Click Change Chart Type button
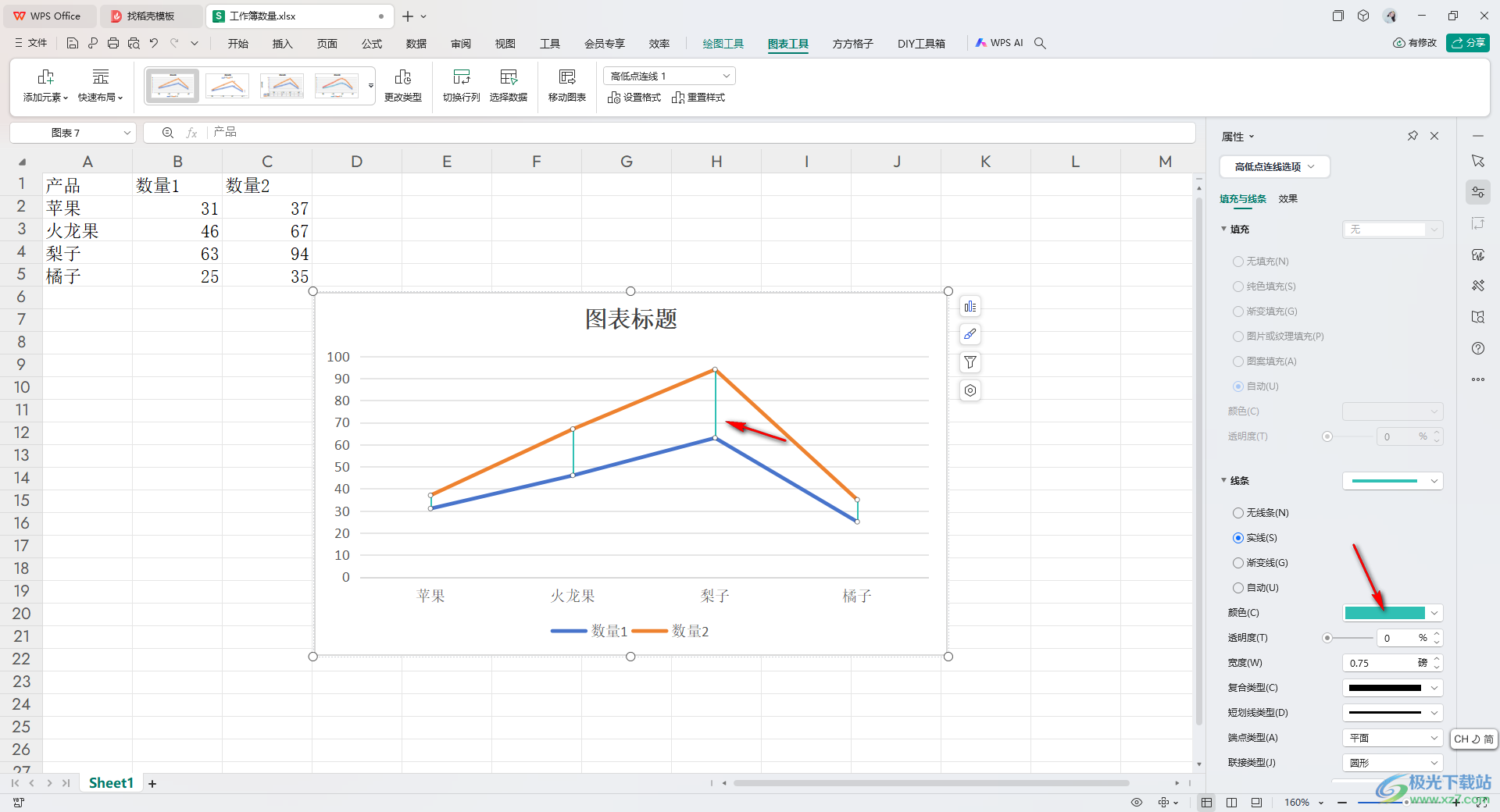 [403, 86]
